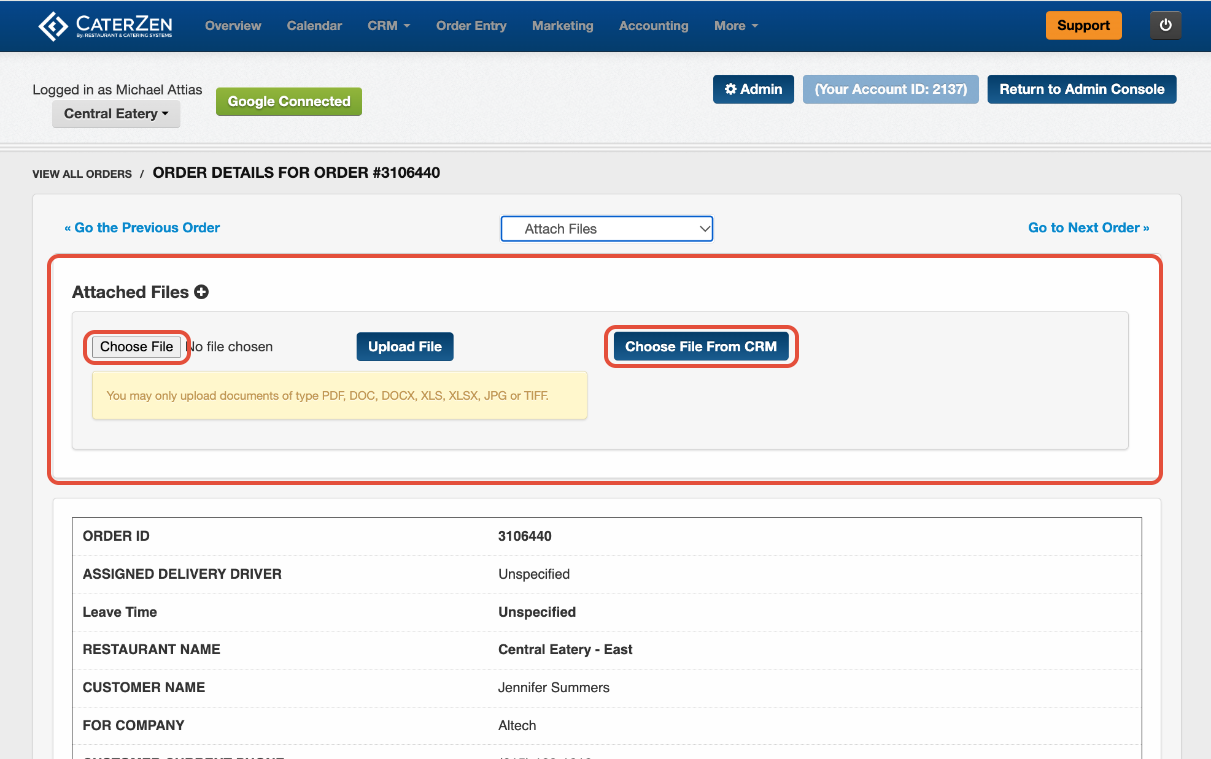
Task: Click the Leave Time Unspecified value
Action: click(537, 612)
